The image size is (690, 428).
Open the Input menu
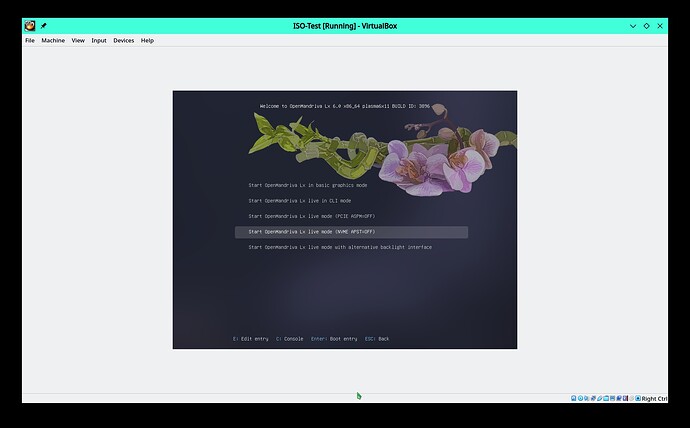click(99, 40)
